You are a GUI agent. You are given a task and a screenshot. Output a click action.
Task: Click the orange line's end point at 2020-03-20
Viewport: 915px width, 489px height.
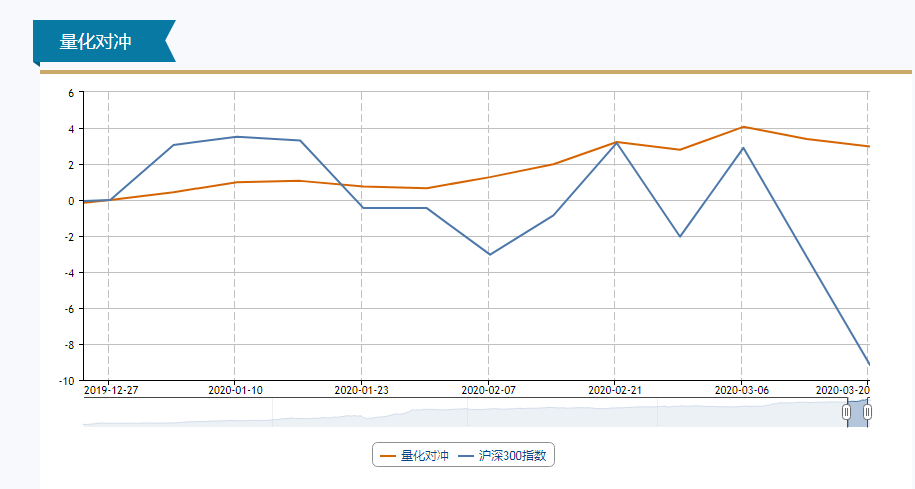tap(868, 146)
